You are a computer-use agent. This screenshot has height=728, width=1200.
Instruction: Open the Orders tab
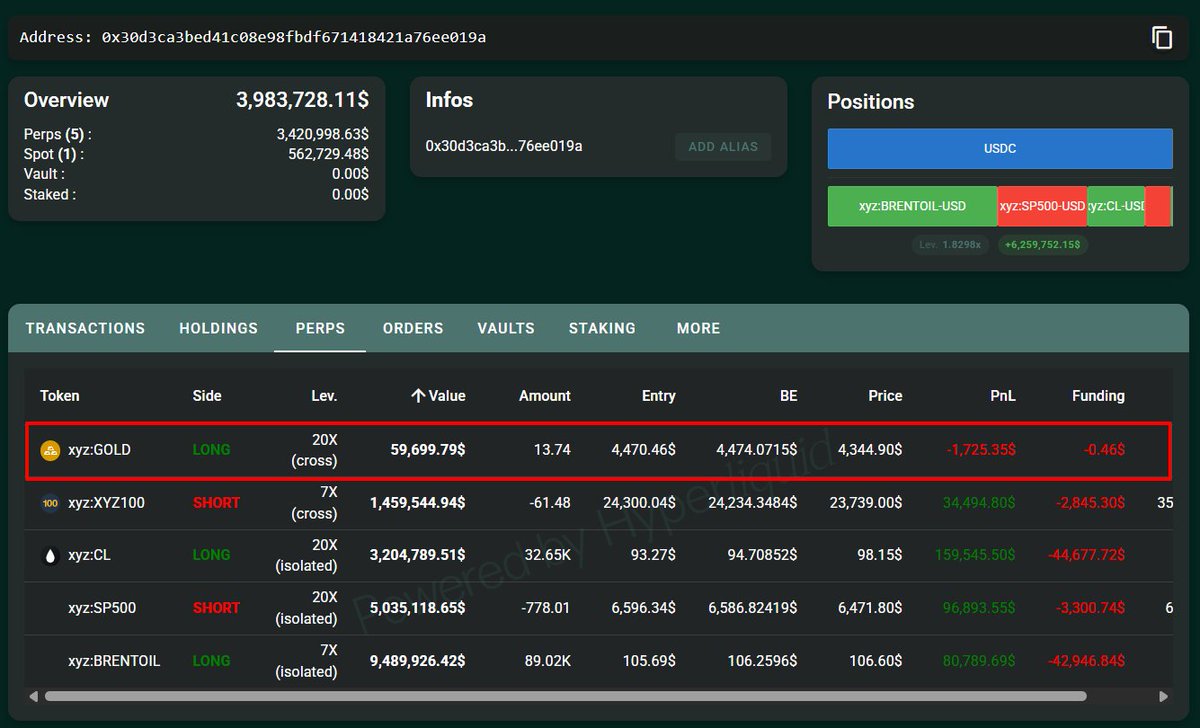[x=413, y=328]
